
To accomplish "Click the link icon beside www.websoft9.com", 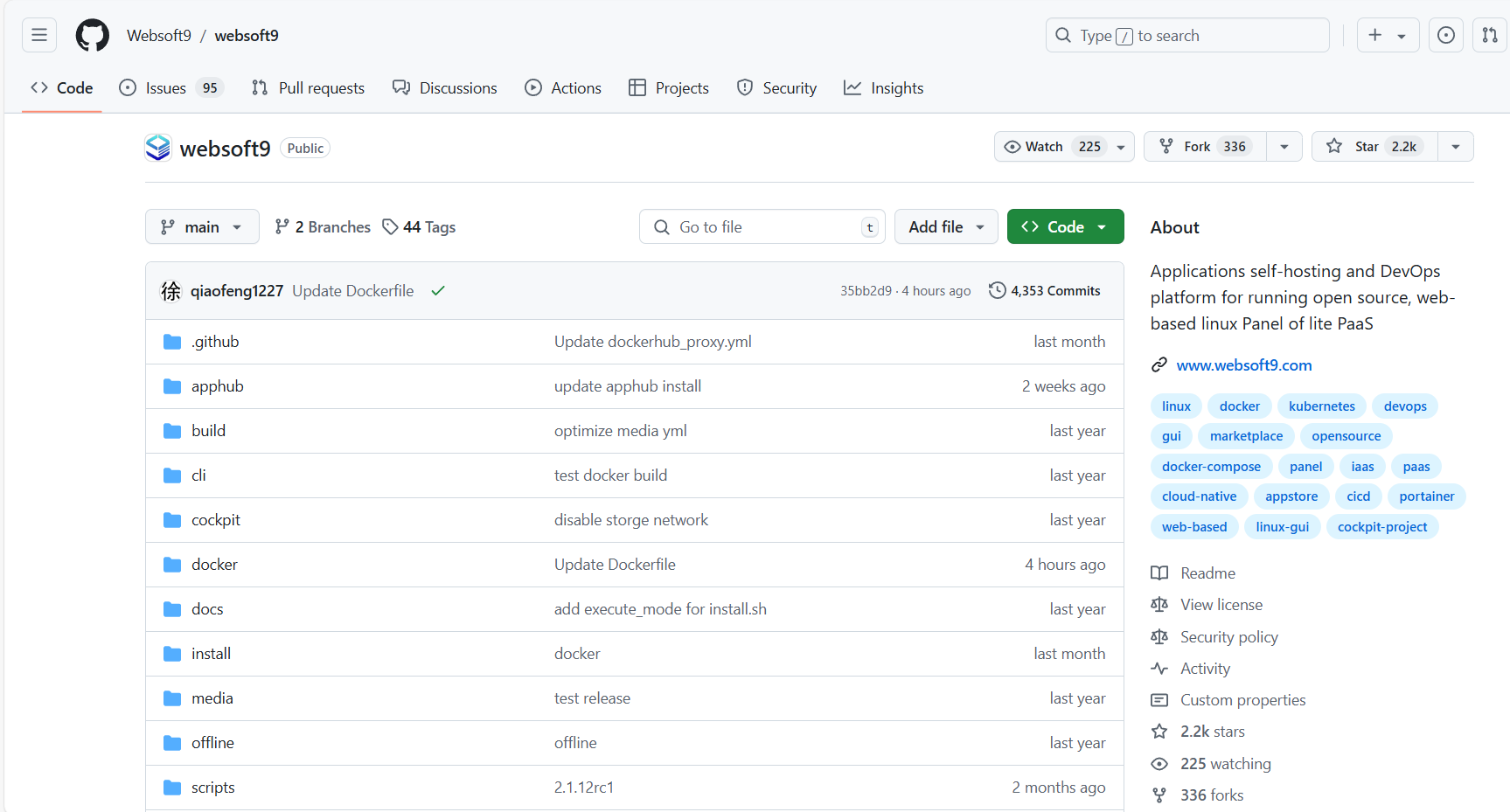I will point(1159,365).
